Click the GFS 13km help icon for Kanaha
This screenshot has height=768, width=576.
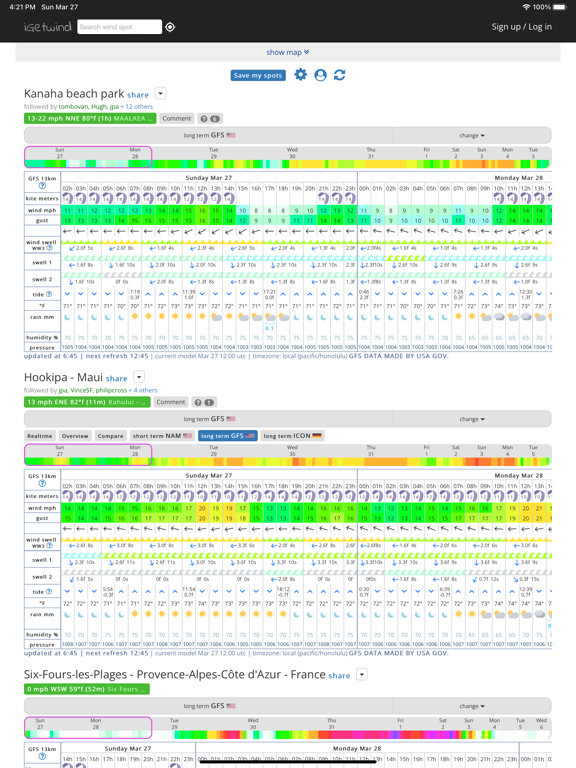point(42,186)
